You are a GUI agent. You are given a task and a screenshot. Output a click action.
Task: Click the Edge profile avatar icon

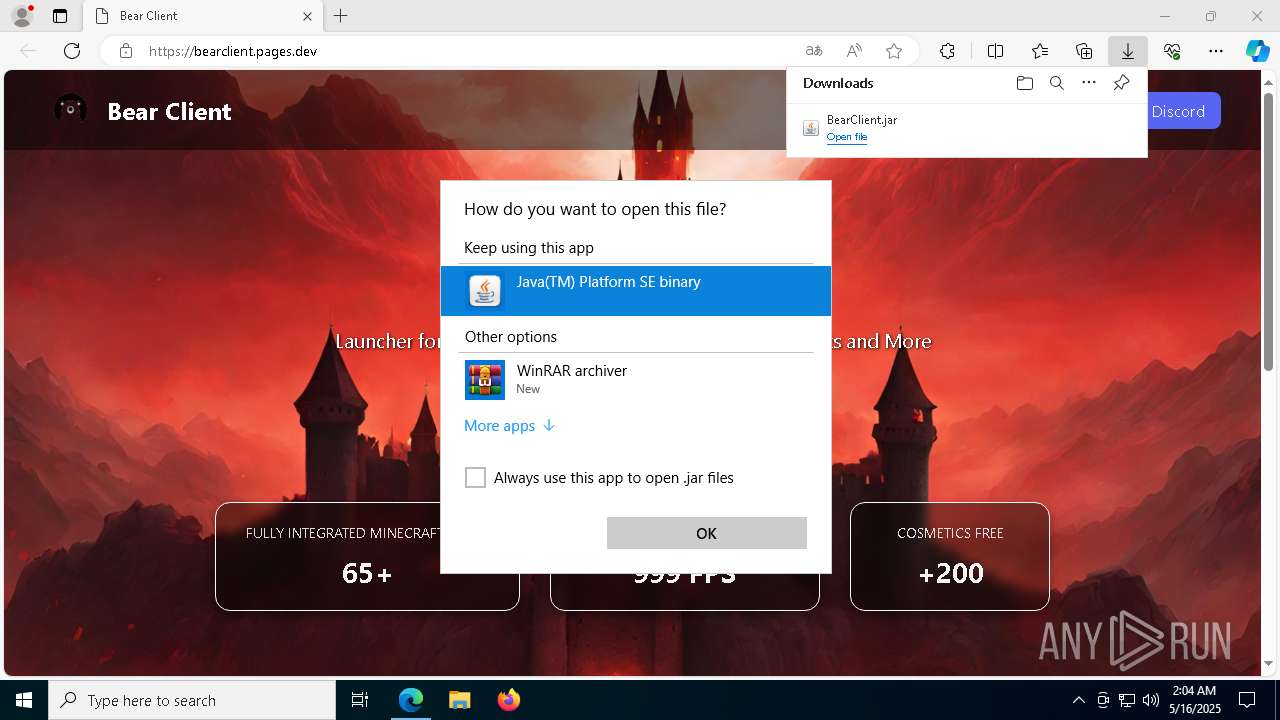(21, 16)
